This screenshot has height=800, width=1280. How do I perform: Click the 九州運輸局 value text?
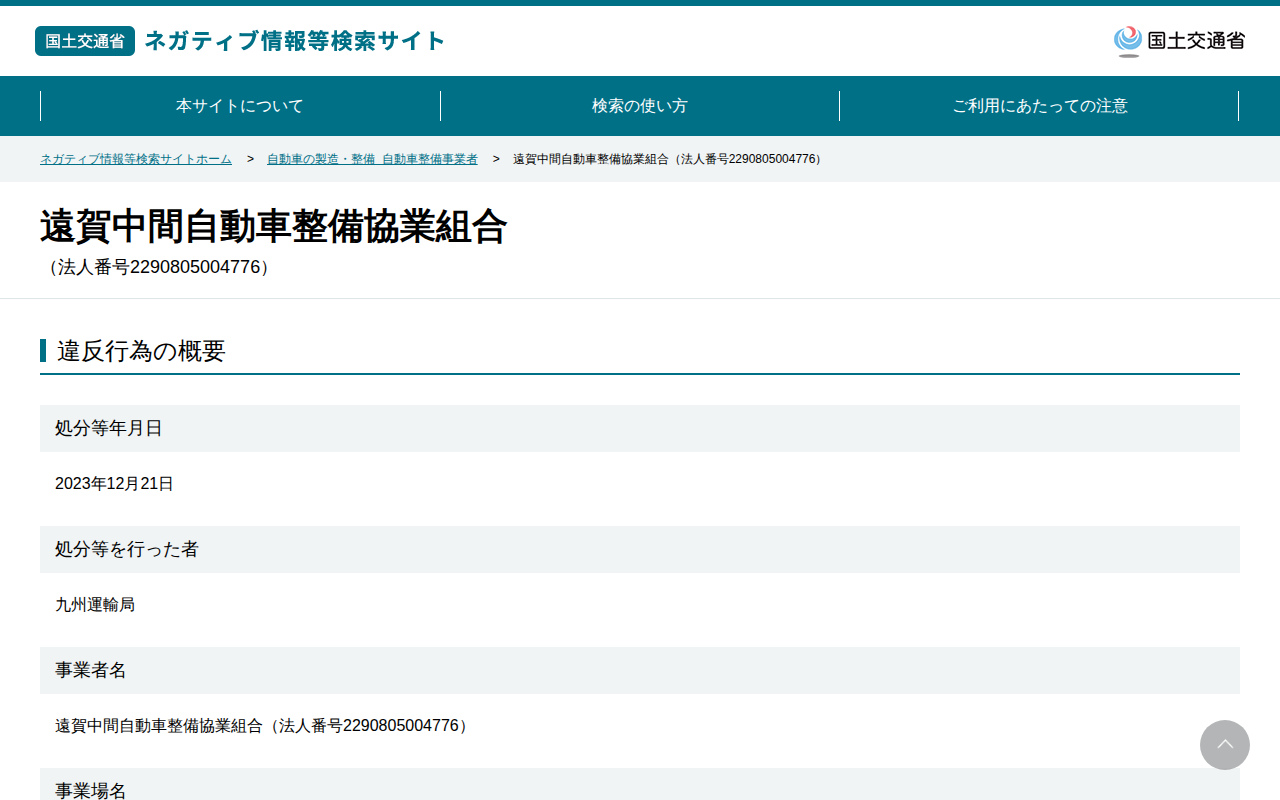95,605
